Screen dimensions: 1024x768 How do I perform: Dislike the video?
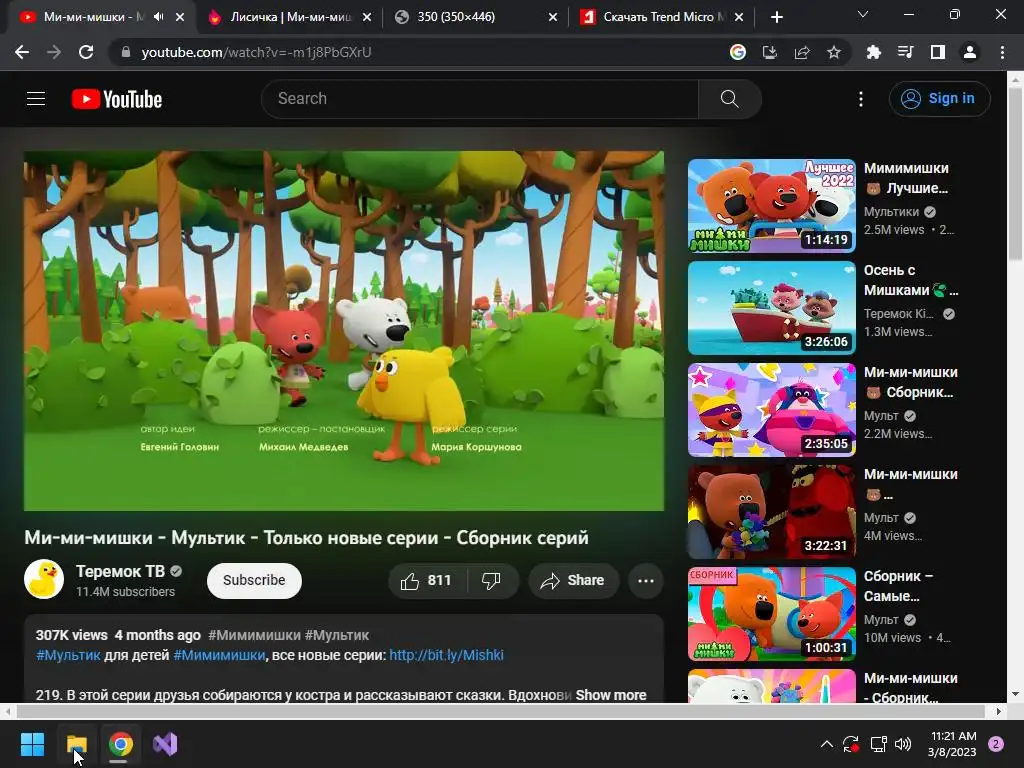491,581
